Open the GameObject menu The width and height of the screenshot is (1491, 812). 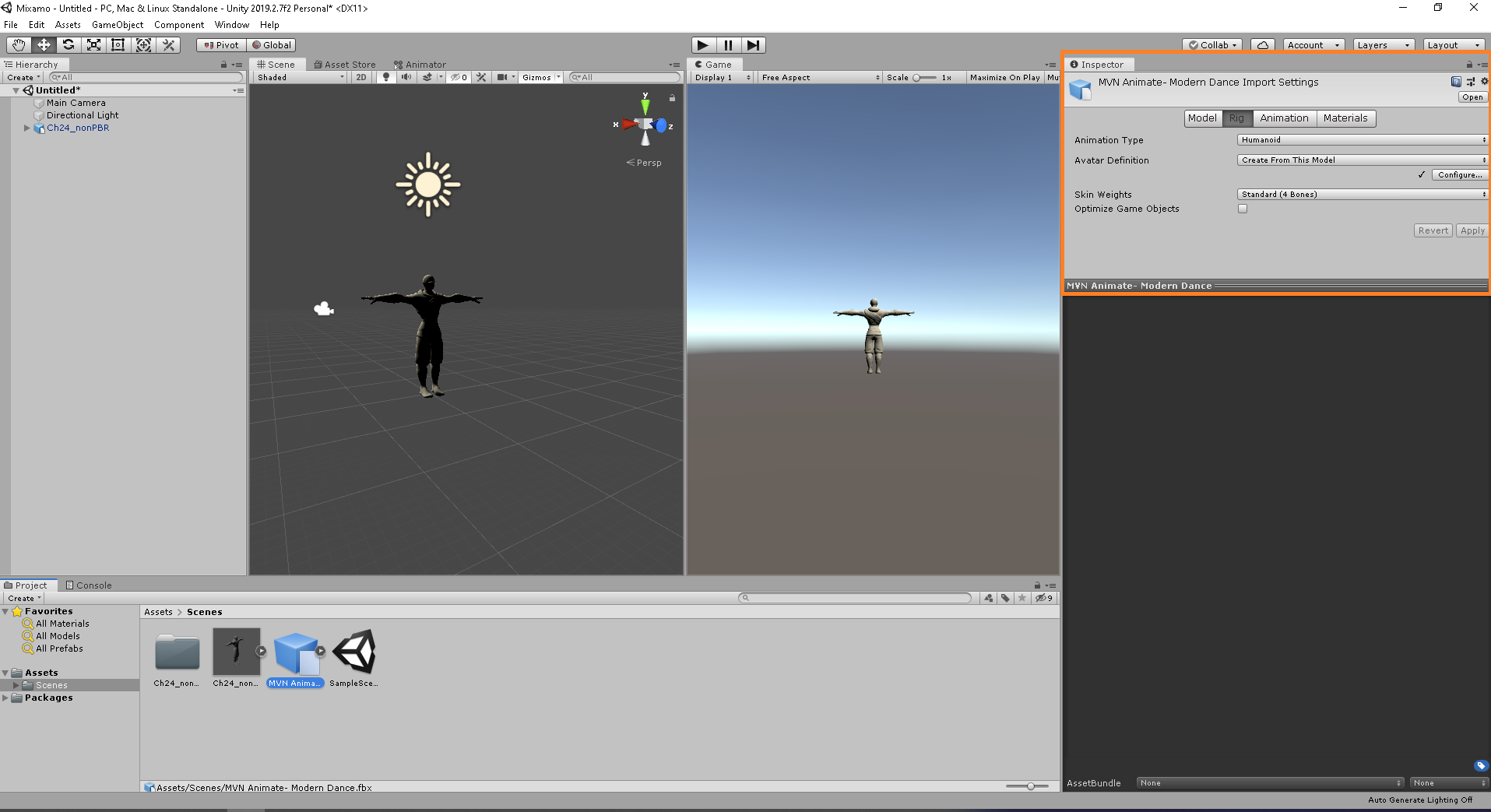click(x=118, y=25)
